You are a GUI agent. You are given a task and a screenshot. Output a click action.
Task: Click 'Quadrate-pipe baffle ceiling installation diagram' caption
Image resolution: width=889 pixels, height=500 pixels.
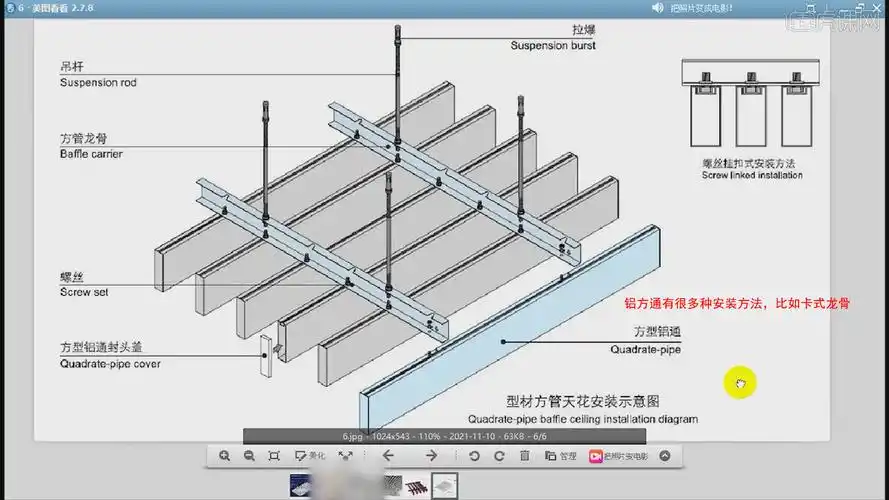(583, 420)
